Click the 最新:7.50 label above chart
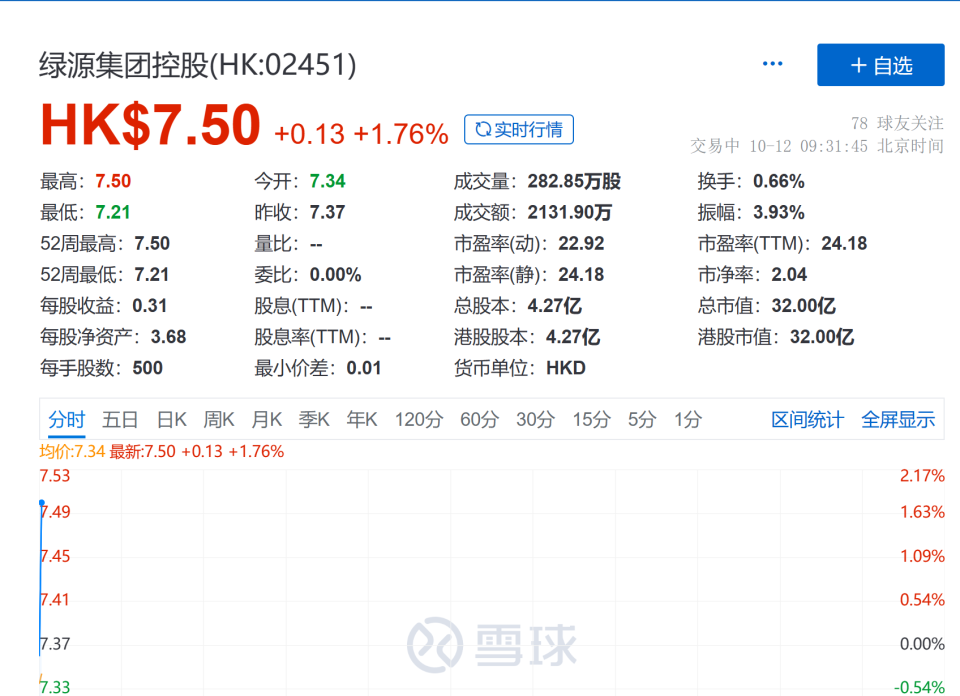This screenshot has height=696, width=960. click(142, 452)
